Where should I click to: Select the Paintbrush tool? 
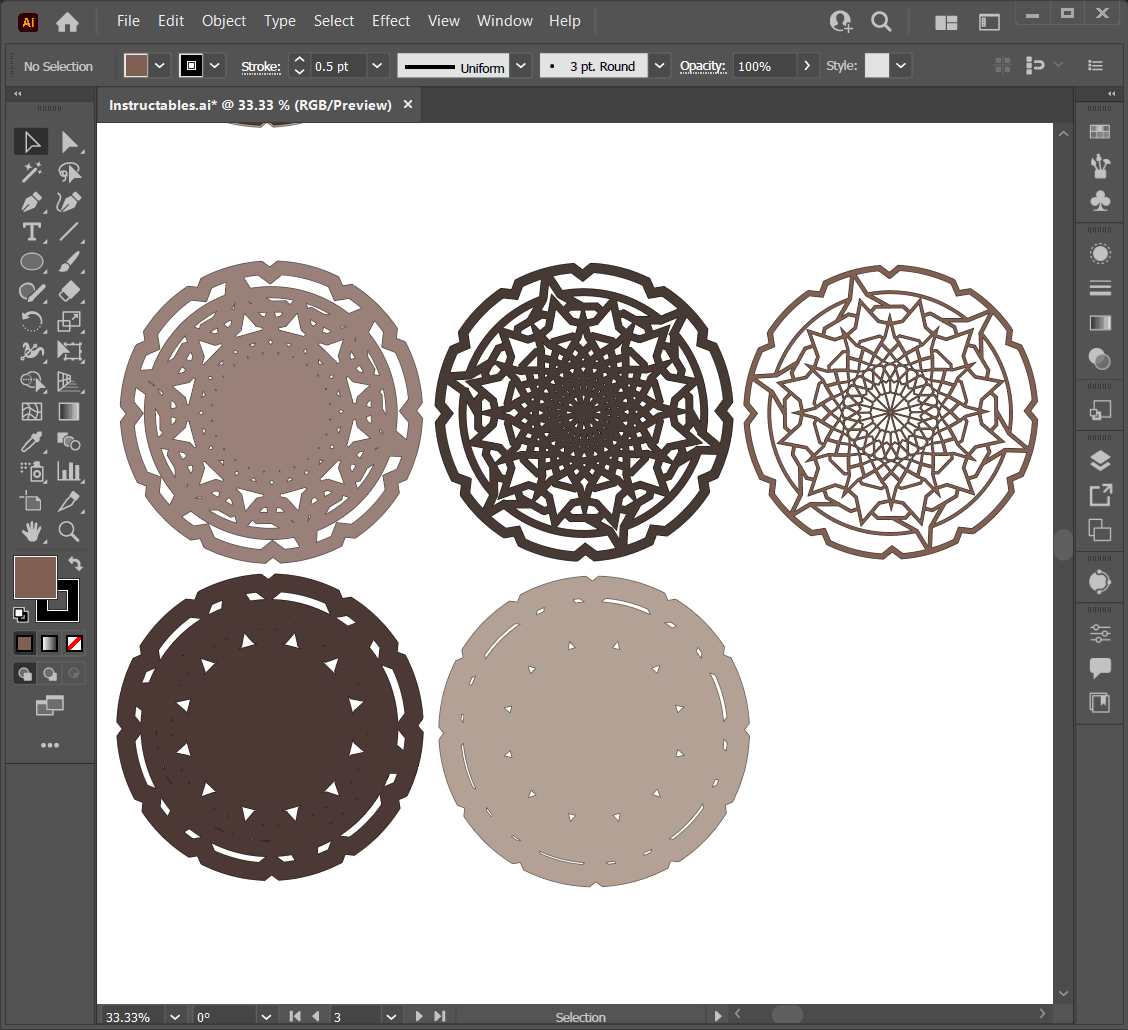point(69,262)
